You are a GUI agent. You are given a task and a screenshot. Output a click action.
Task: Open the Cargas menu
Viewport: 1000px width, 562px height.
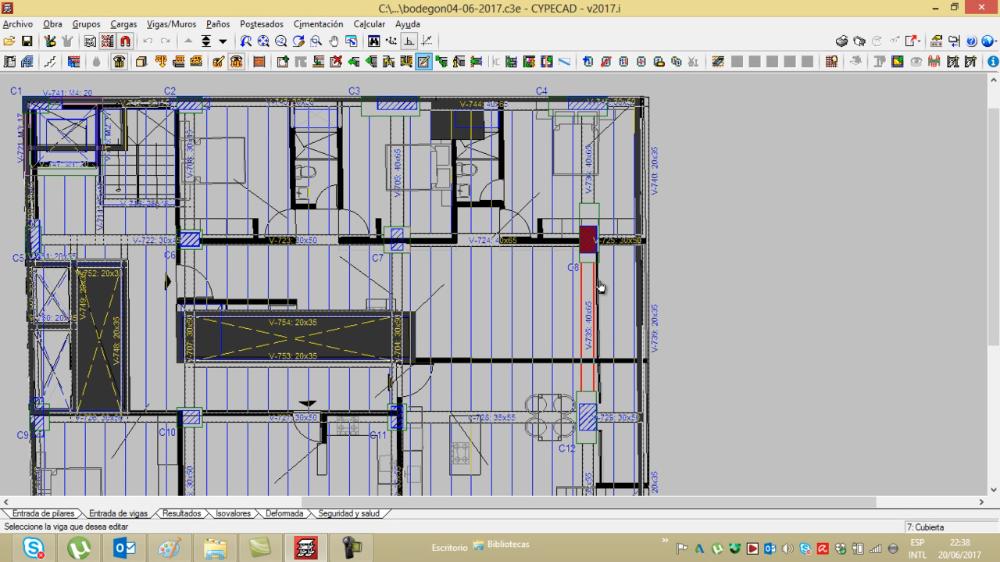[123, 24]
